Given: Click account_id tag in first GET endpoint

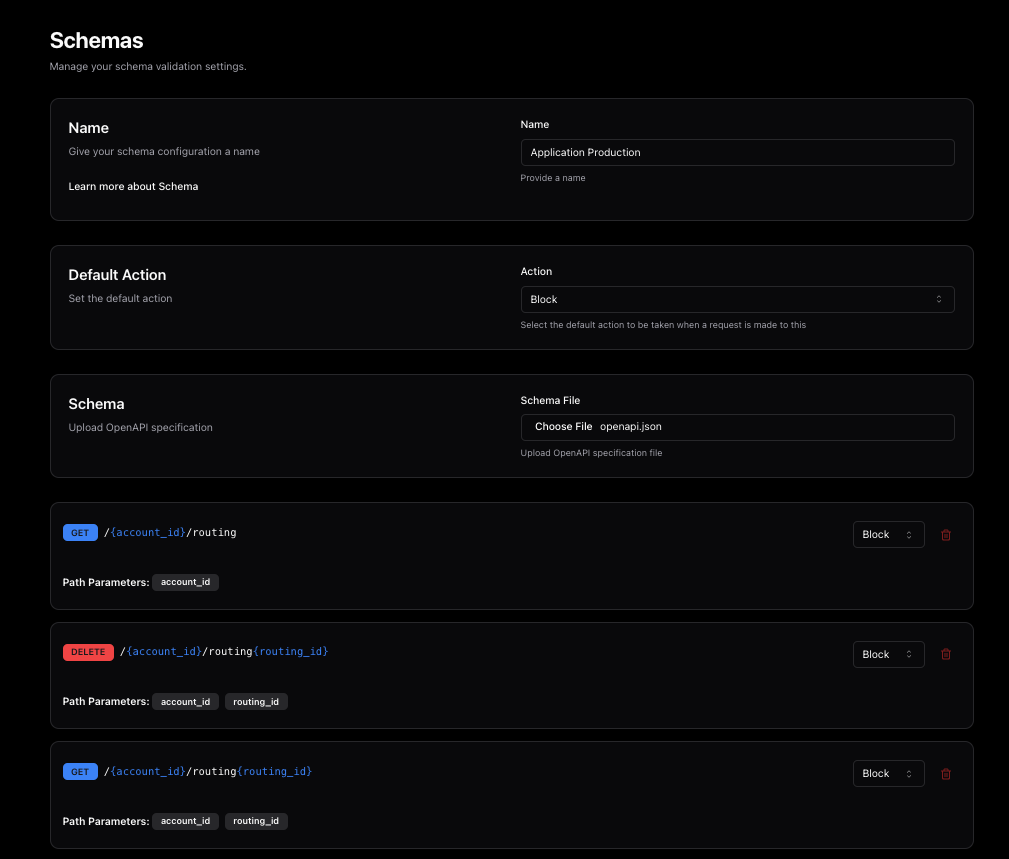Looking at the screenshot, I should [x=185, y=582].
